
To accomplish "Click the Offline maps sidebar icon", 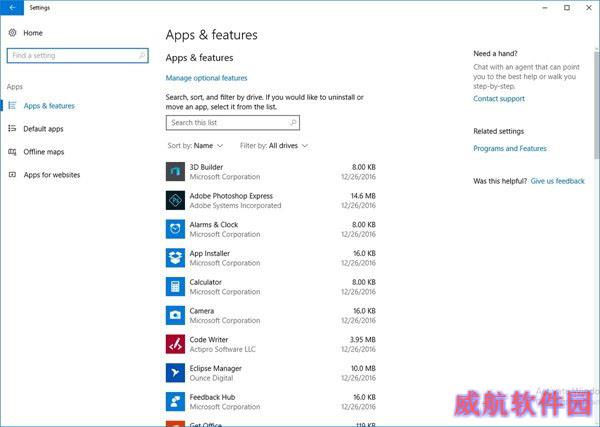I will (x=12, y=152).
